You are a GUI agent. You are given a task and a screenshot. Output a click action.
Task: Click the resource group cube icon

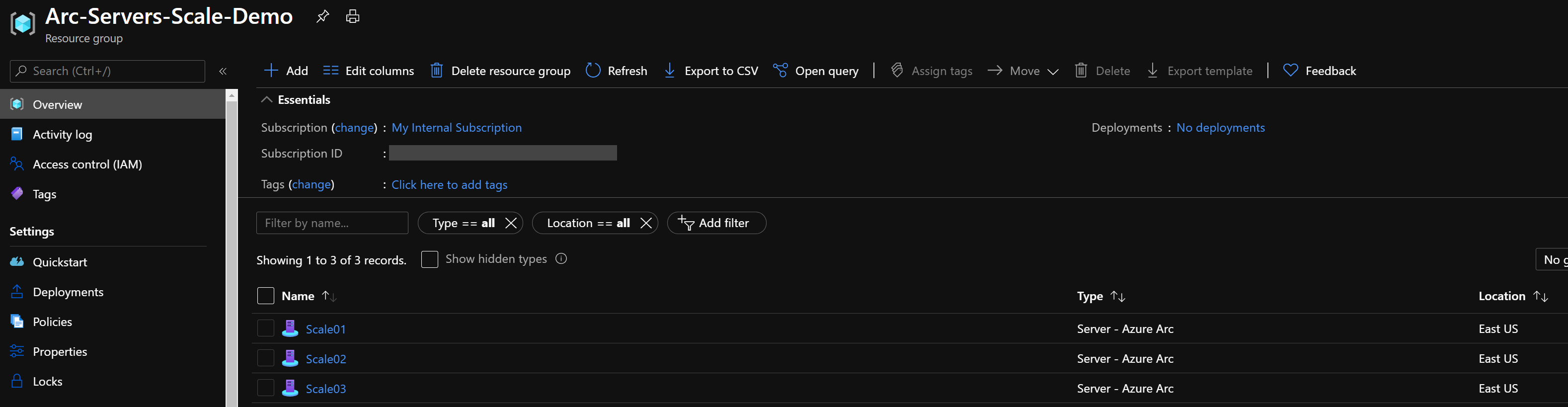click(23, 24)
